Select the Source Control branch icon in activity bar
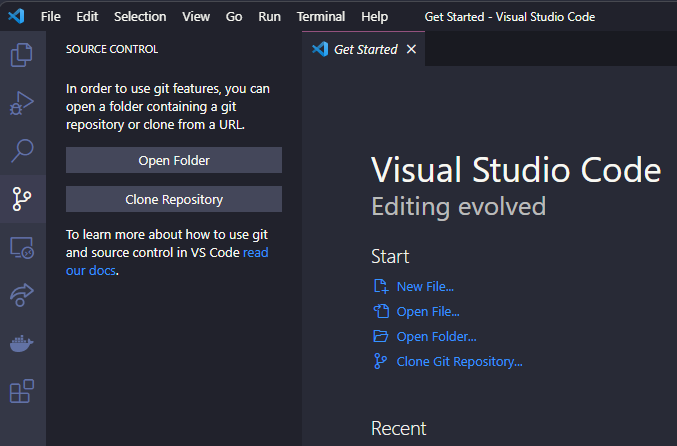The image size is (677, 446). coord(22,198)
